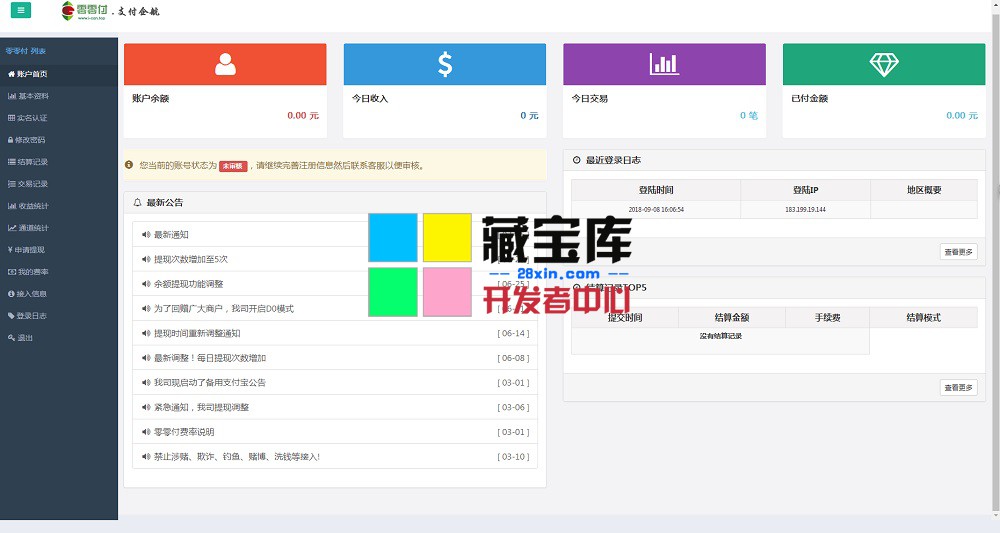Click speaker icon of 提现次数增加至5次 row
The image size is (1000, 533).
pyautogui.click(x=146, y=259)
